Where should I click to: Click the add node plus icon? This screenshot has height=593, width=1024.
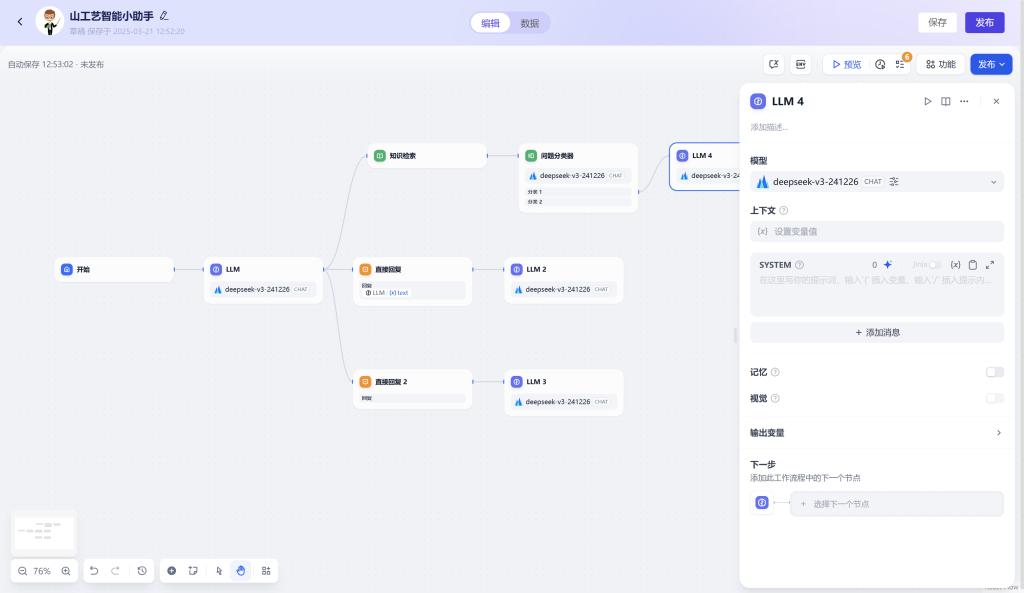pyautogui.click(x=171, y=570)
